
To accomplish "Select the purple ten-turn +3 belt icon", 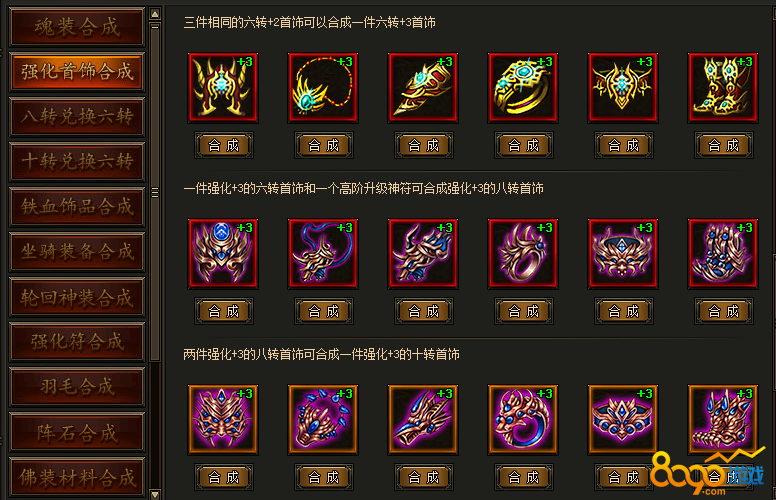I will coord(623,419).
